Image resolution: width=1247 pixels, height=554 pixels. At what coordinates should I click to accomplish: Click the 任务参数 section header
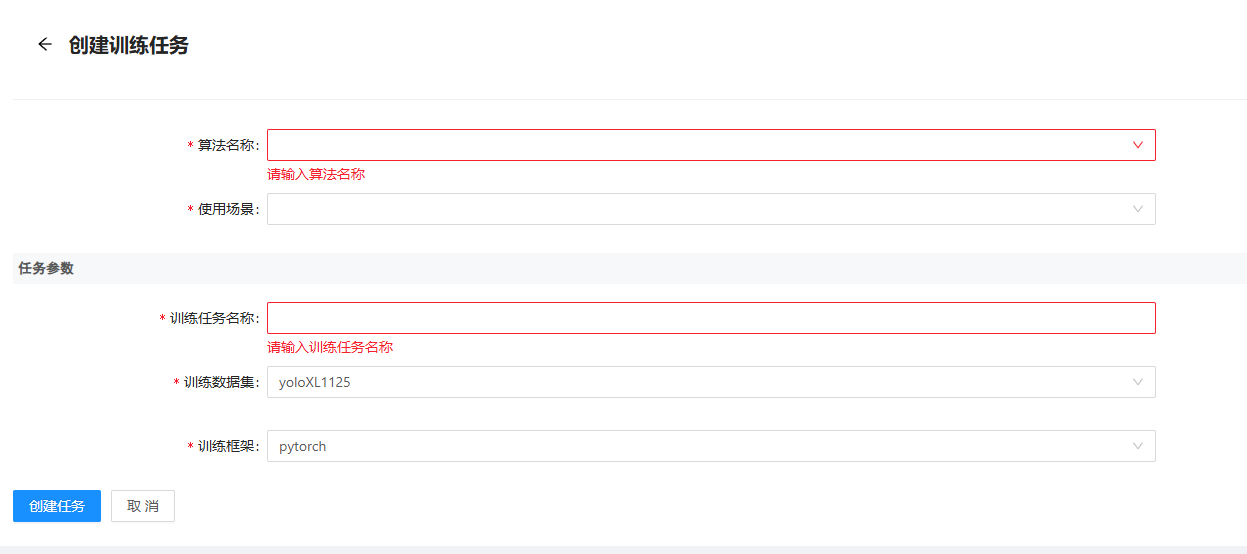(x=46, y=268)
